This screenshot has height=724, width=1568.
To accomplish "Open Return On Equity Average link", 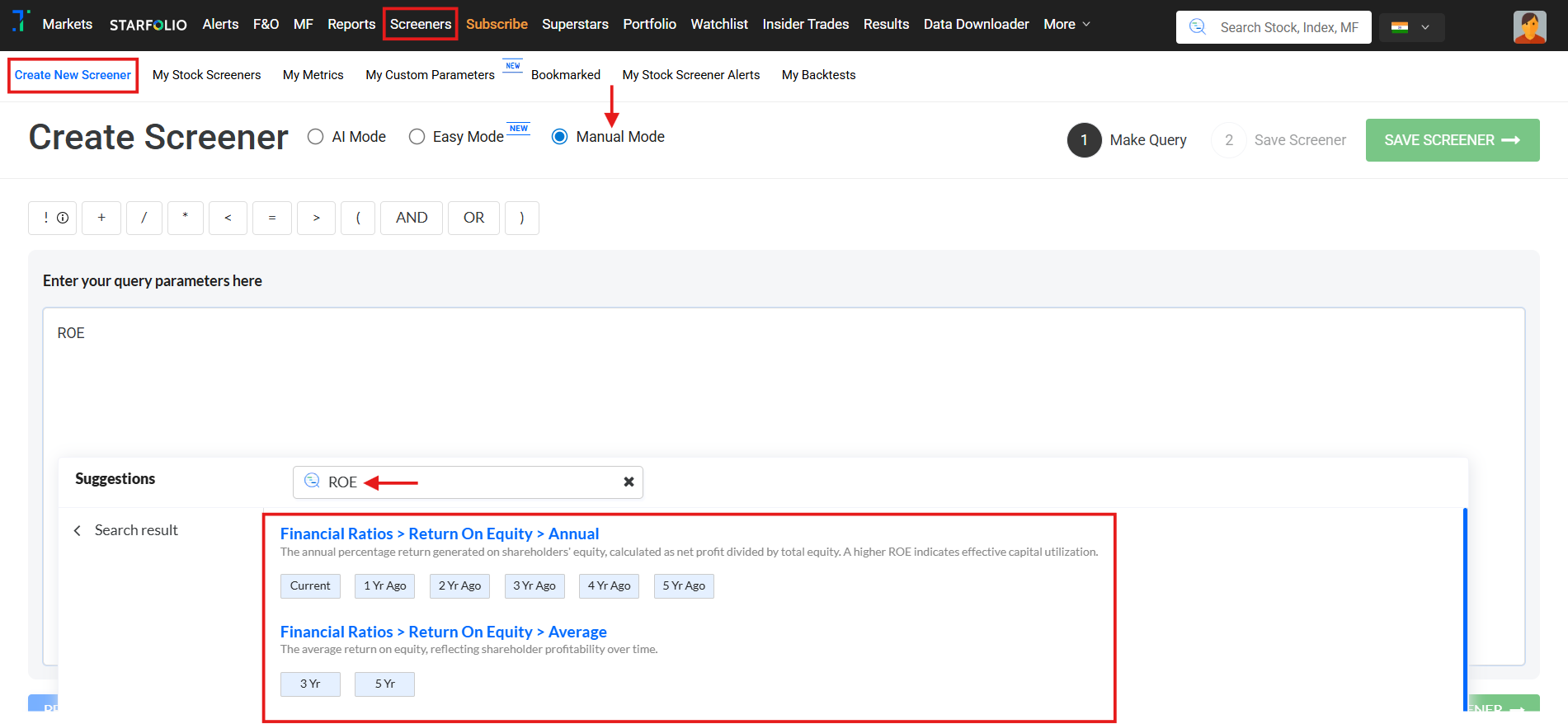I will (444, 632).
